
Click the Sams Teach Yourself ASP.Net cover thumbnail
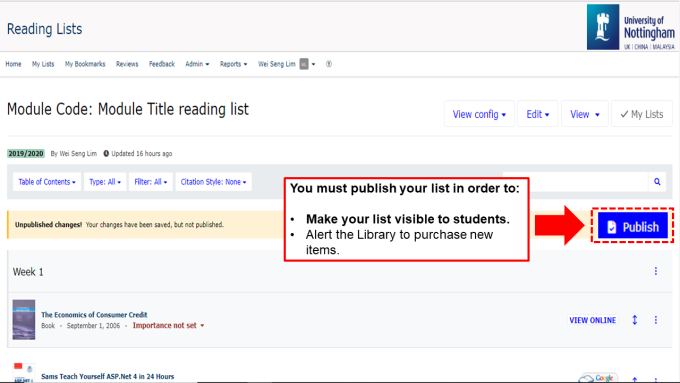(x=24, y=373)
